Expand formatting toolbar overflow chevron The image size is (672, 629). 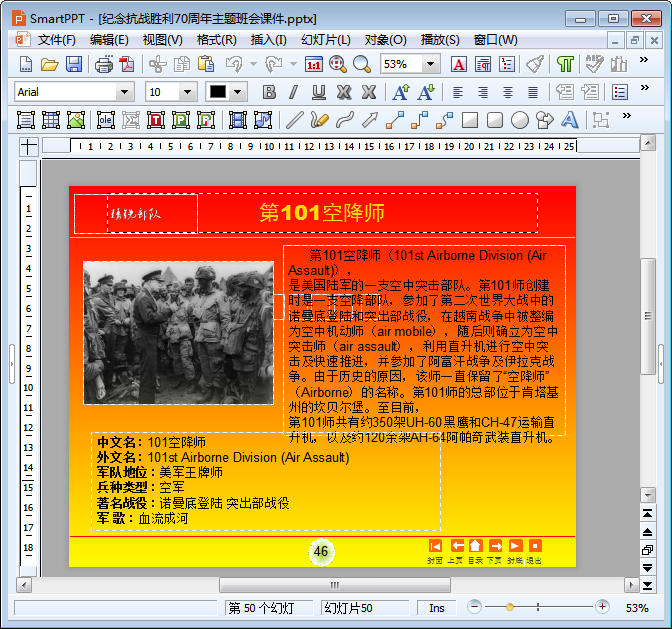tap(645, 87)
